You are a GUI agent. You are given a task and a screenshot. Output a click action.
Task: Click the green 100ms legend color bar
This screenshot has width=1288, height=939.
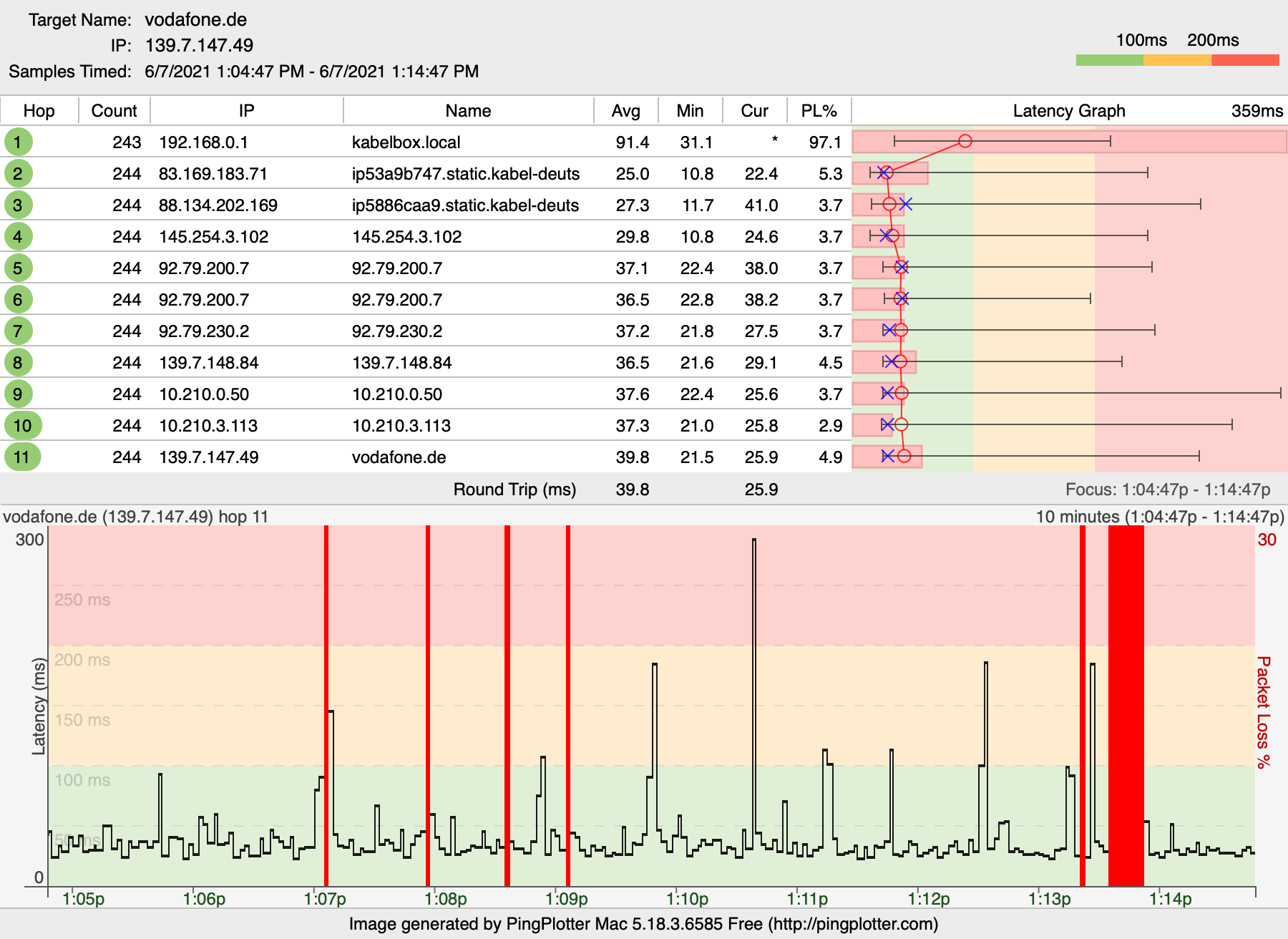[x=1109, y=60]
